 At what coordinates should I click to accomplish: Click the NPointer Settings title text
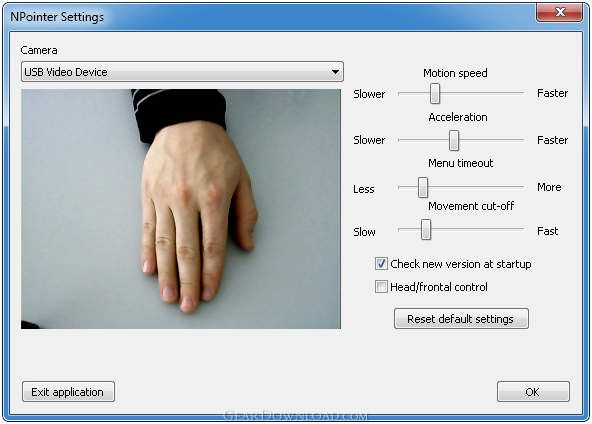(57, 17)
